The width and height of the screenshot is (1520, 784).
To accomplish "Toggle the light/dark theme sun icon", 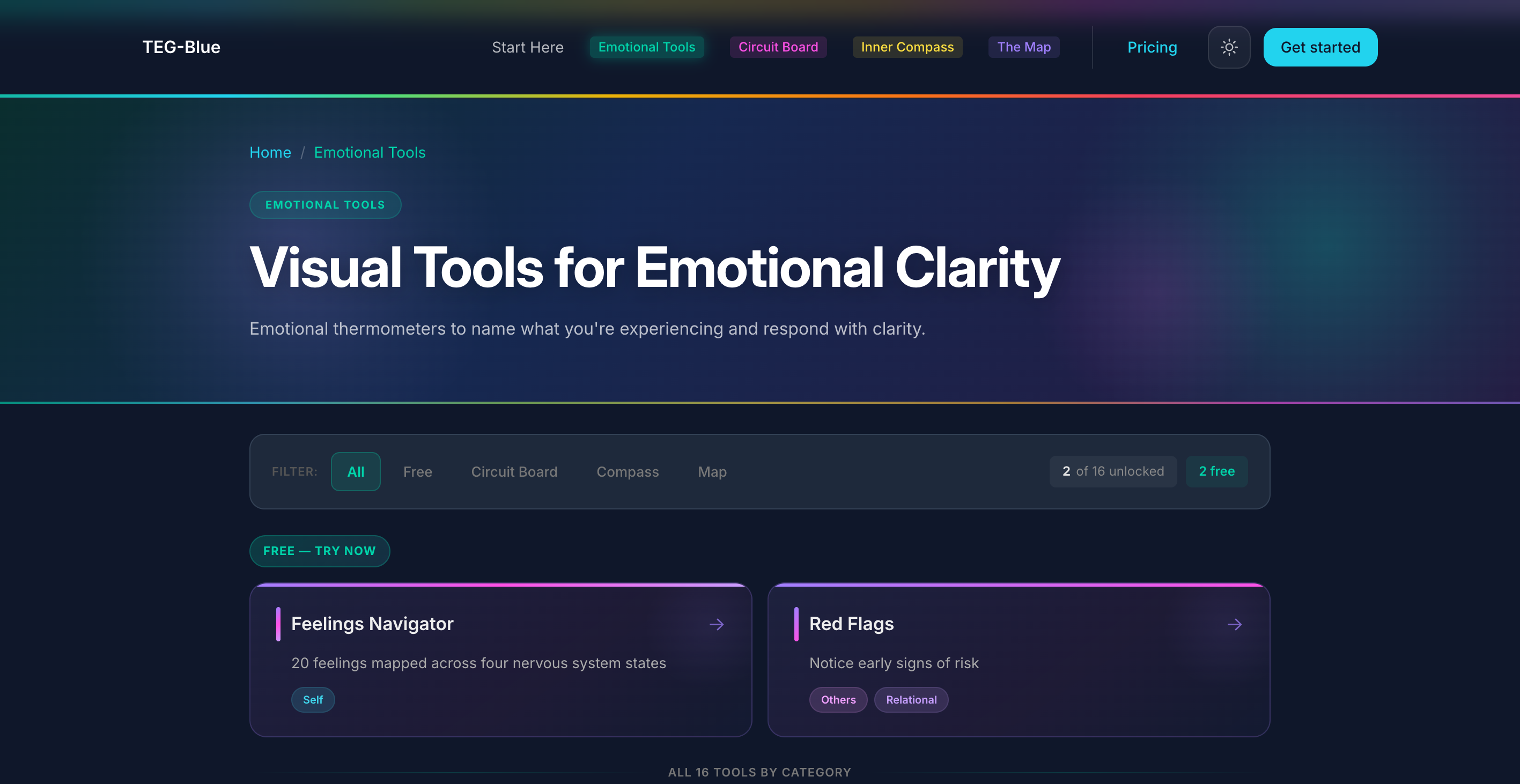I will pos(1229,47).
